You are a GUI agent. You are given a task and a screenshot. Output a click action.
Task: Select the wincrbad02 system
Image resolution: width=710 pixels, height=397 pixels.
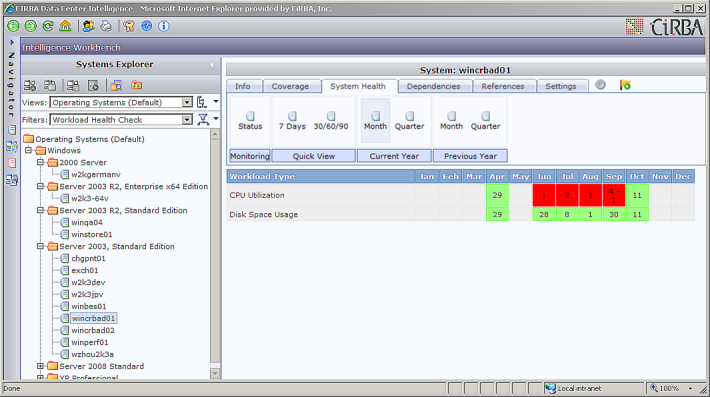[x=93, y=330]
